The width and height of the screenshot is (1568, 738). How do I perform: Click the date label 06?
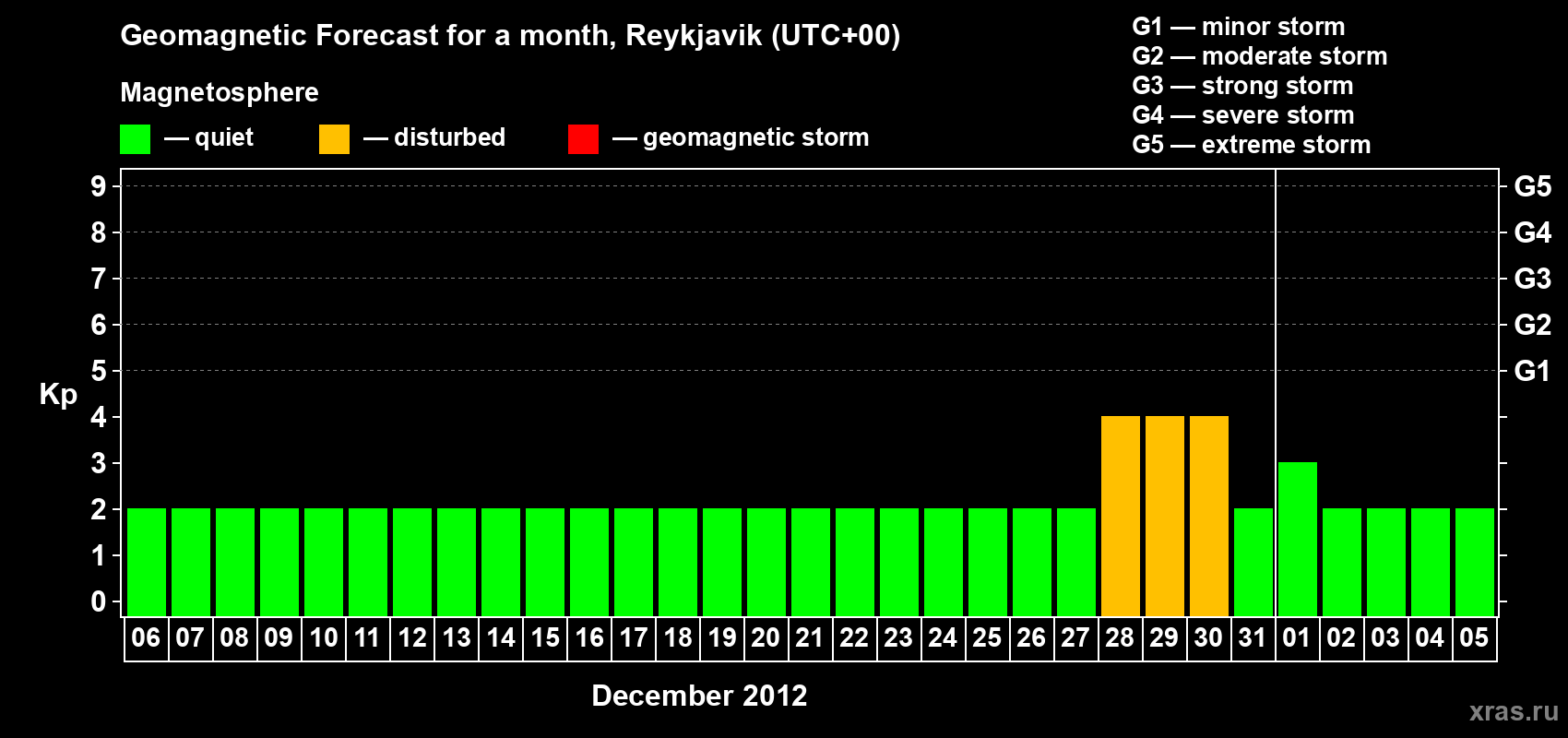click(146, 637)
